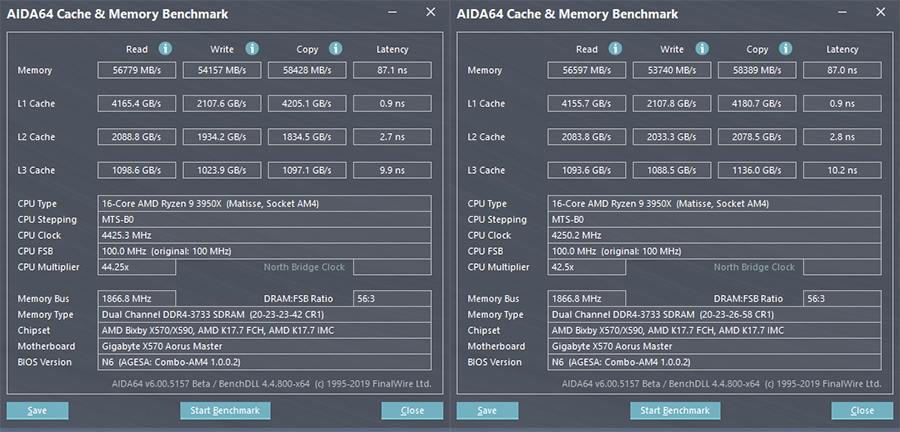Close the right AIDA64 window via X
The image size is (900, 432).
point(880,12)
